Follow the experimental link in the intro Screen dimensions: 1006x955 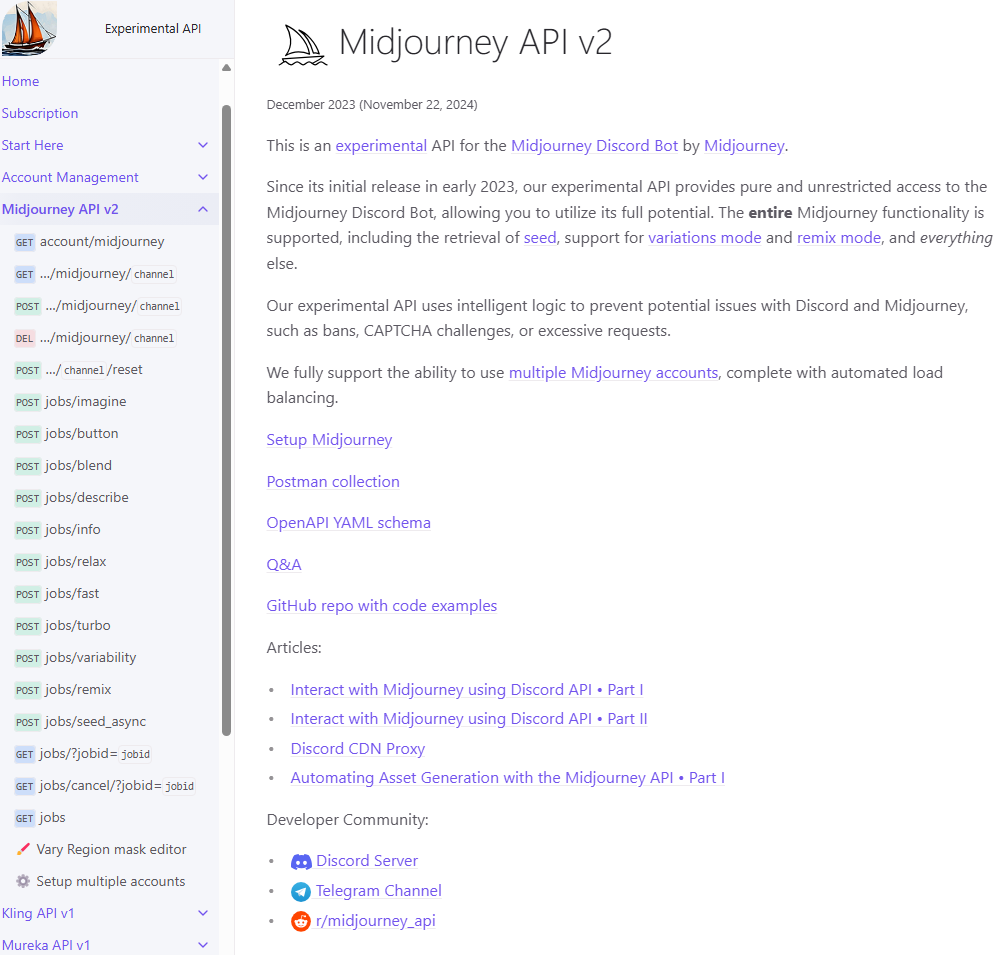pyautogui.click(x=381, y=146)
